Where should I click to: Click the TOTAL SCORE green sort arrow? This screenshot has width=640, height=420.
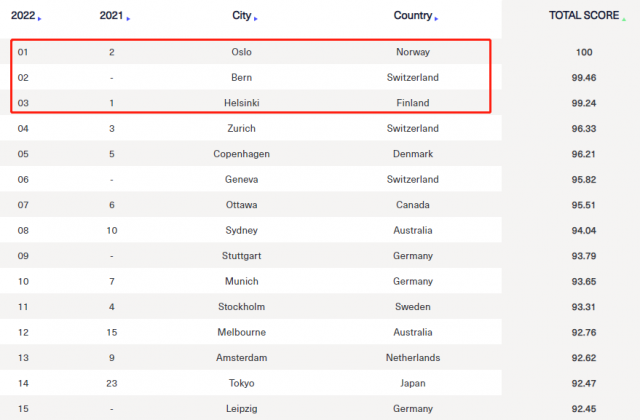click(x=624, y=19)
